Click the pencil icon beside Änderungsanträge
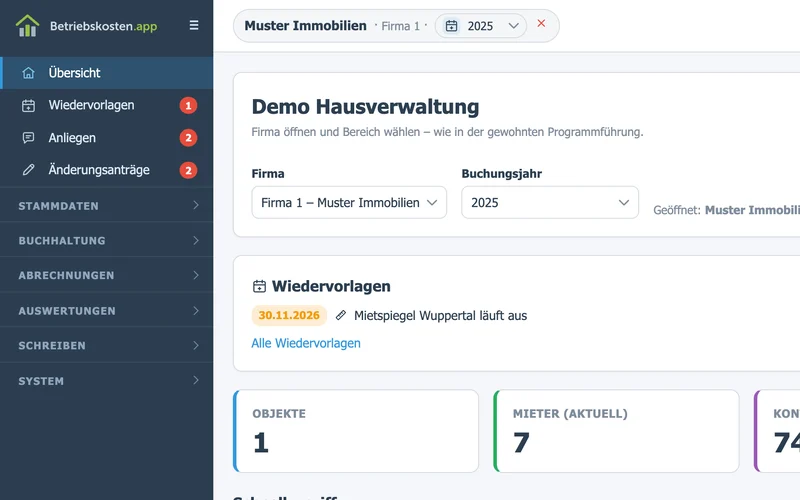 coord(29,170)
